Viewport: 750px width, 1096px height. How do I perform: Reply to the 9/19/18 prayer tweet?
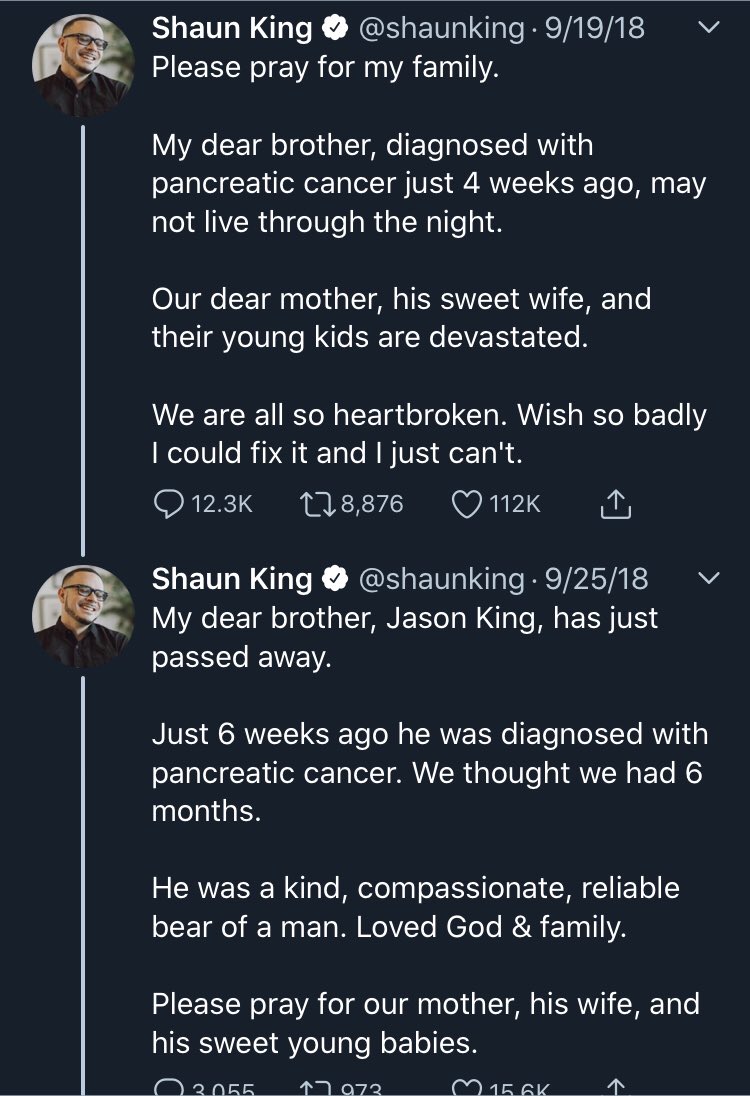point(168,504)
